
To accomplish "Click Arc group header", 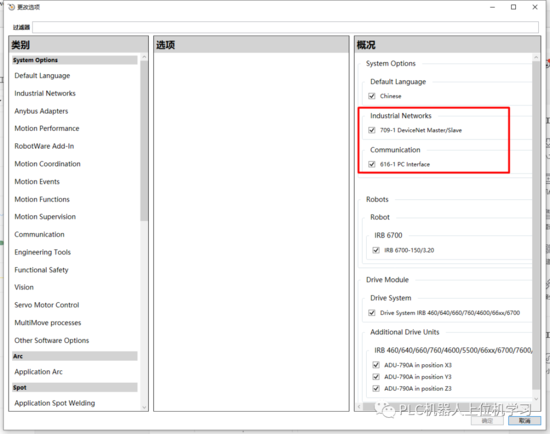I will pyautogui.click(x=75, y=356).
